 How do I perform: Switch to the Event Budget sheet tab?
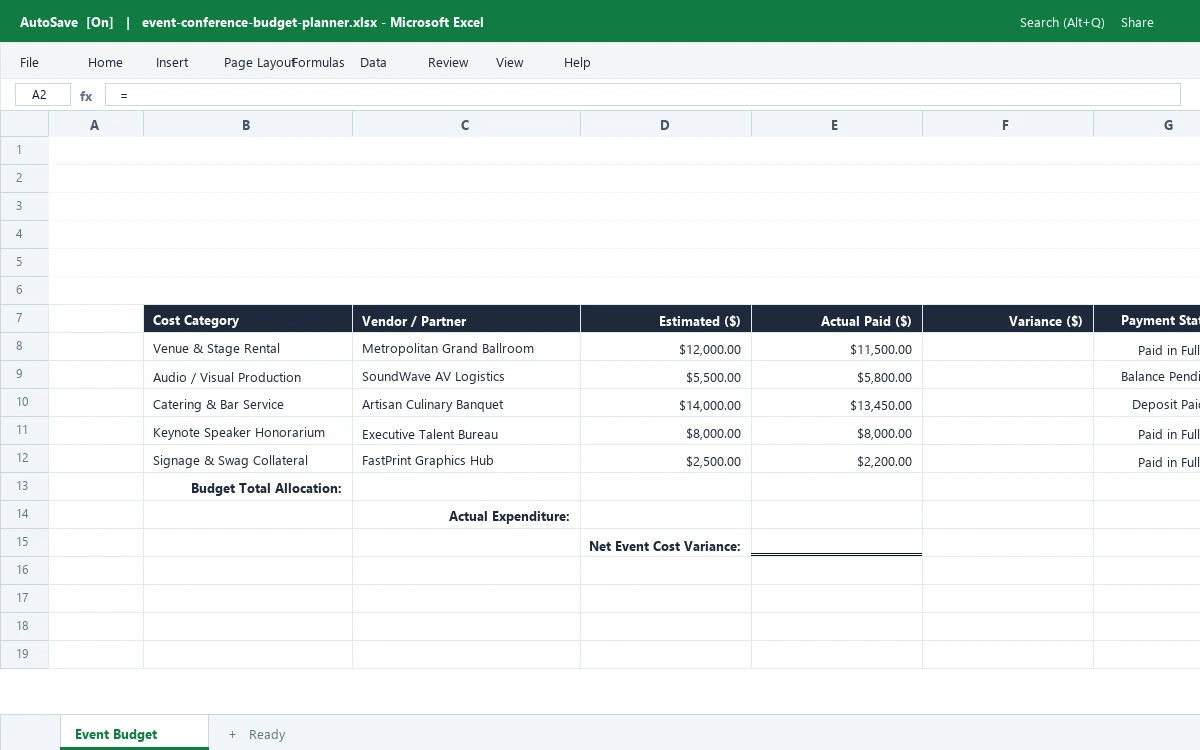click(134, 733)
